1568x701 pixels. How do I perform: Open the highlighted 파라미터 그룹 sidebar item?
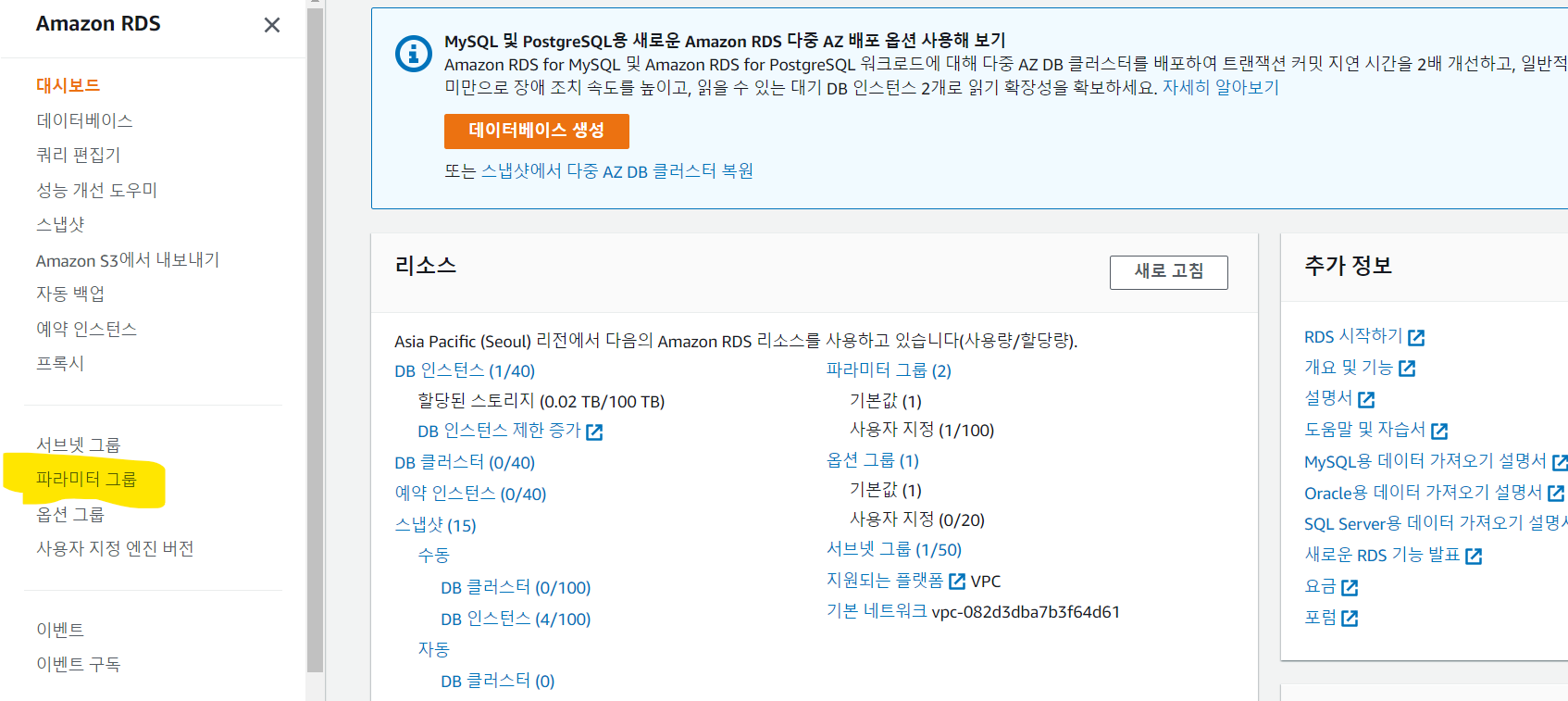pos(86,479)
